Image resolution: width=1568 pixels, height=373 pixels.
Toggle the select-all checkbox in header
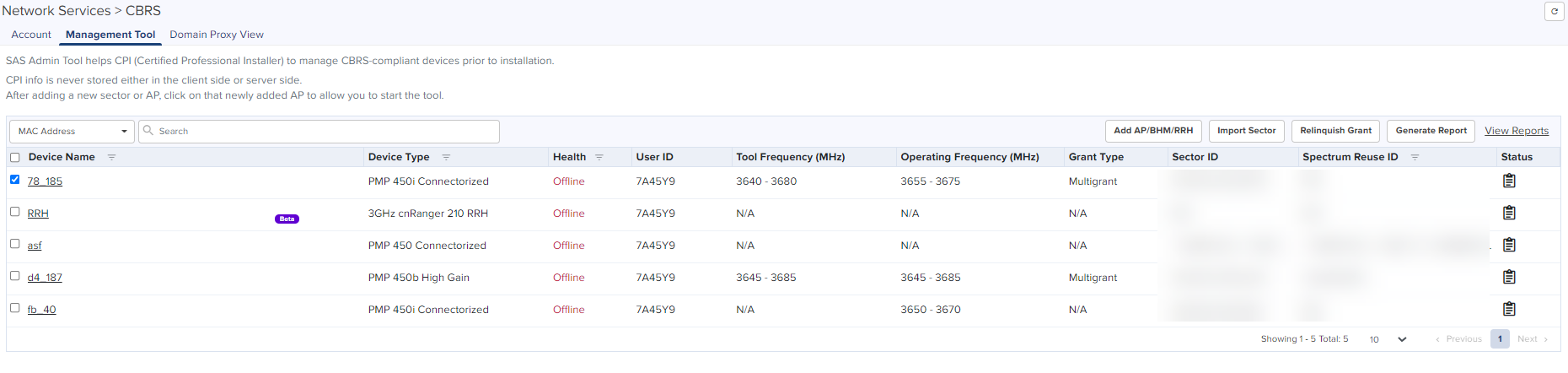pyautogui.click(x=14, y=158)
